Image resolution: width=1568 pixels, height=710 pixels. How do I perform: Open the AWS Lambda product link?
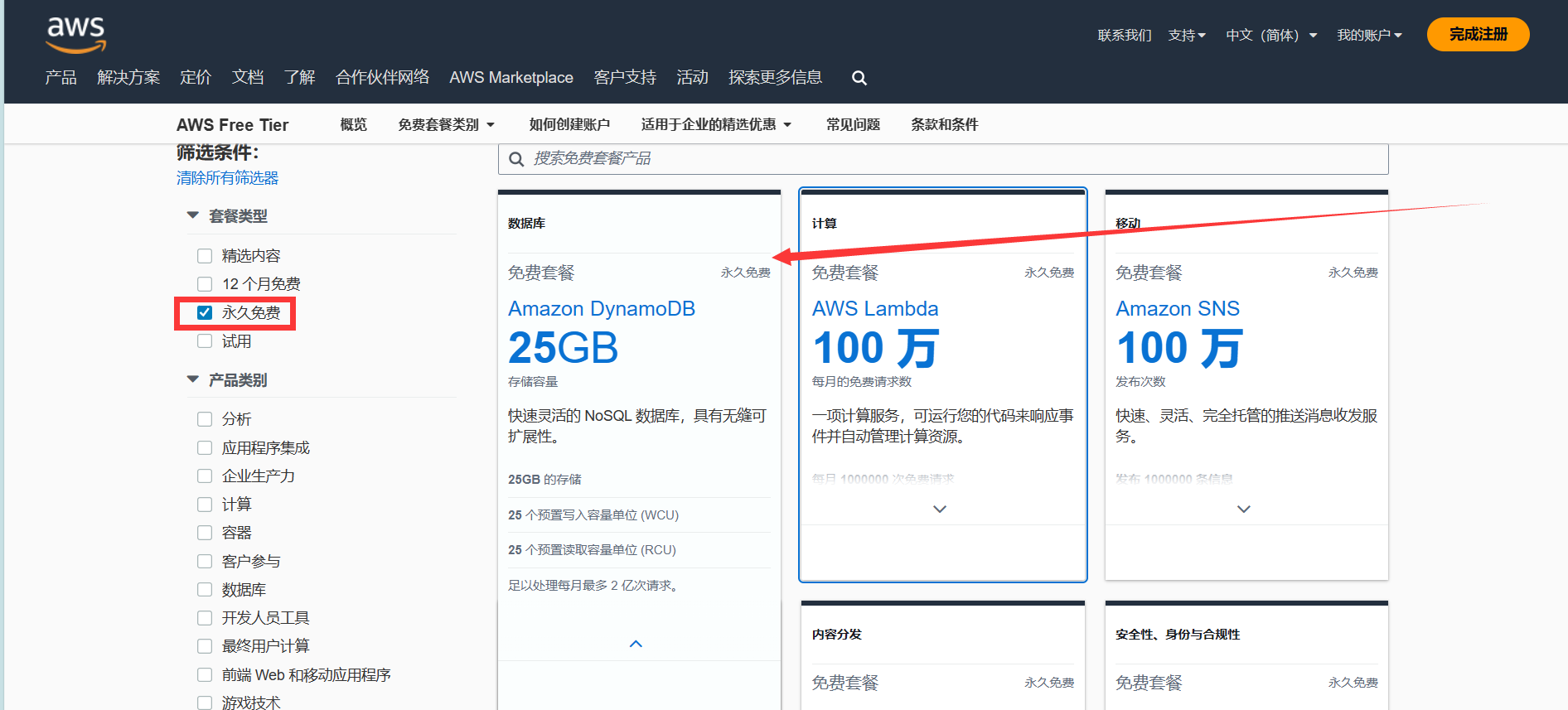click(875, 309)
